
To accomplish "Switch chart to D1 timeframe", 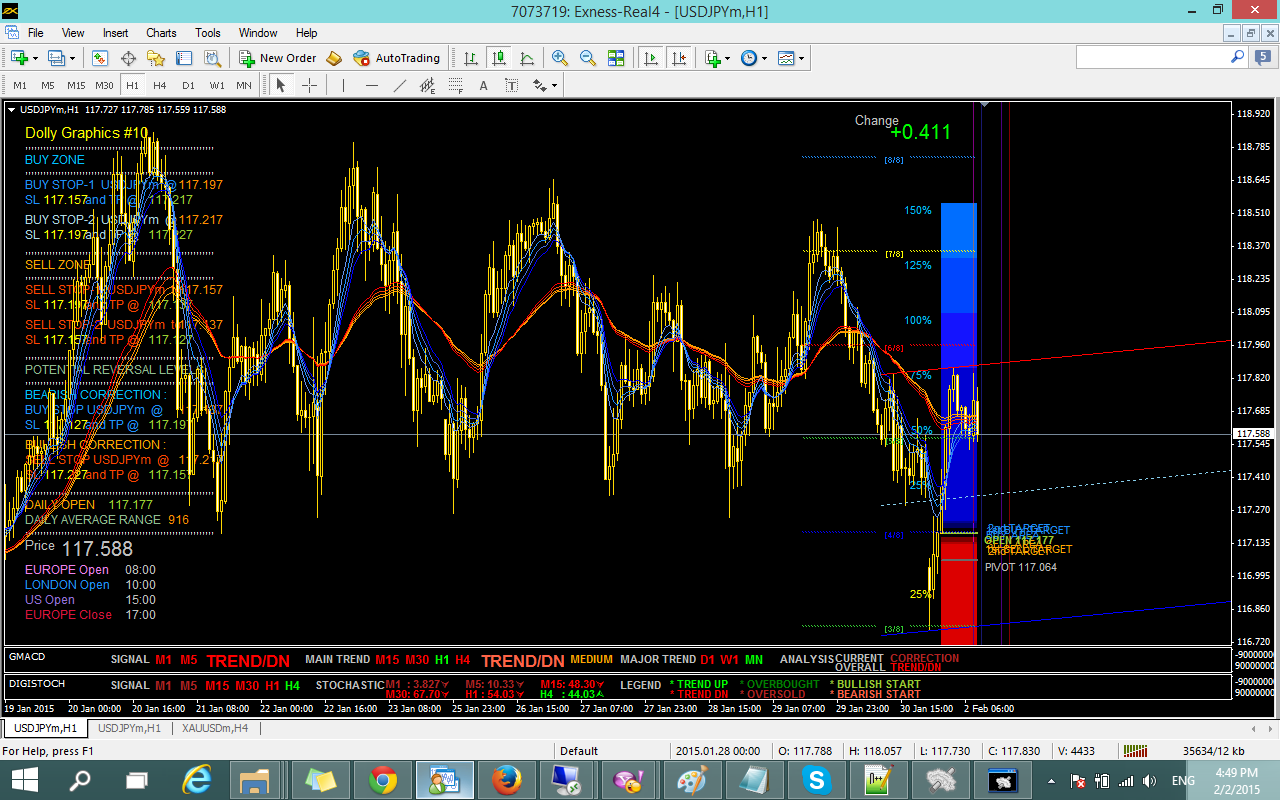I will [x=188, y=85].
